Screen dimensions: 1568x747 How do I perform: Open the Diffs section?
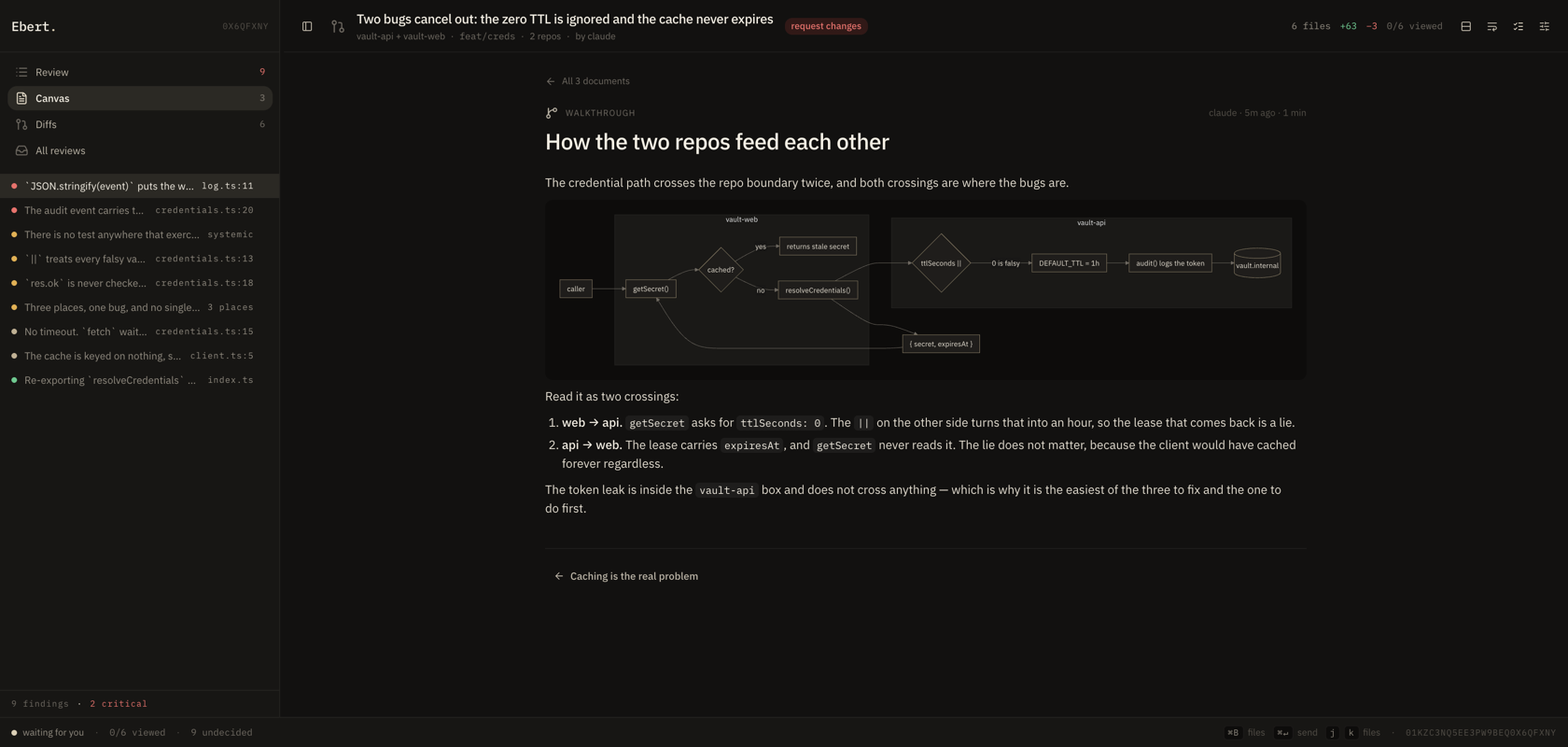click(140, 124)
